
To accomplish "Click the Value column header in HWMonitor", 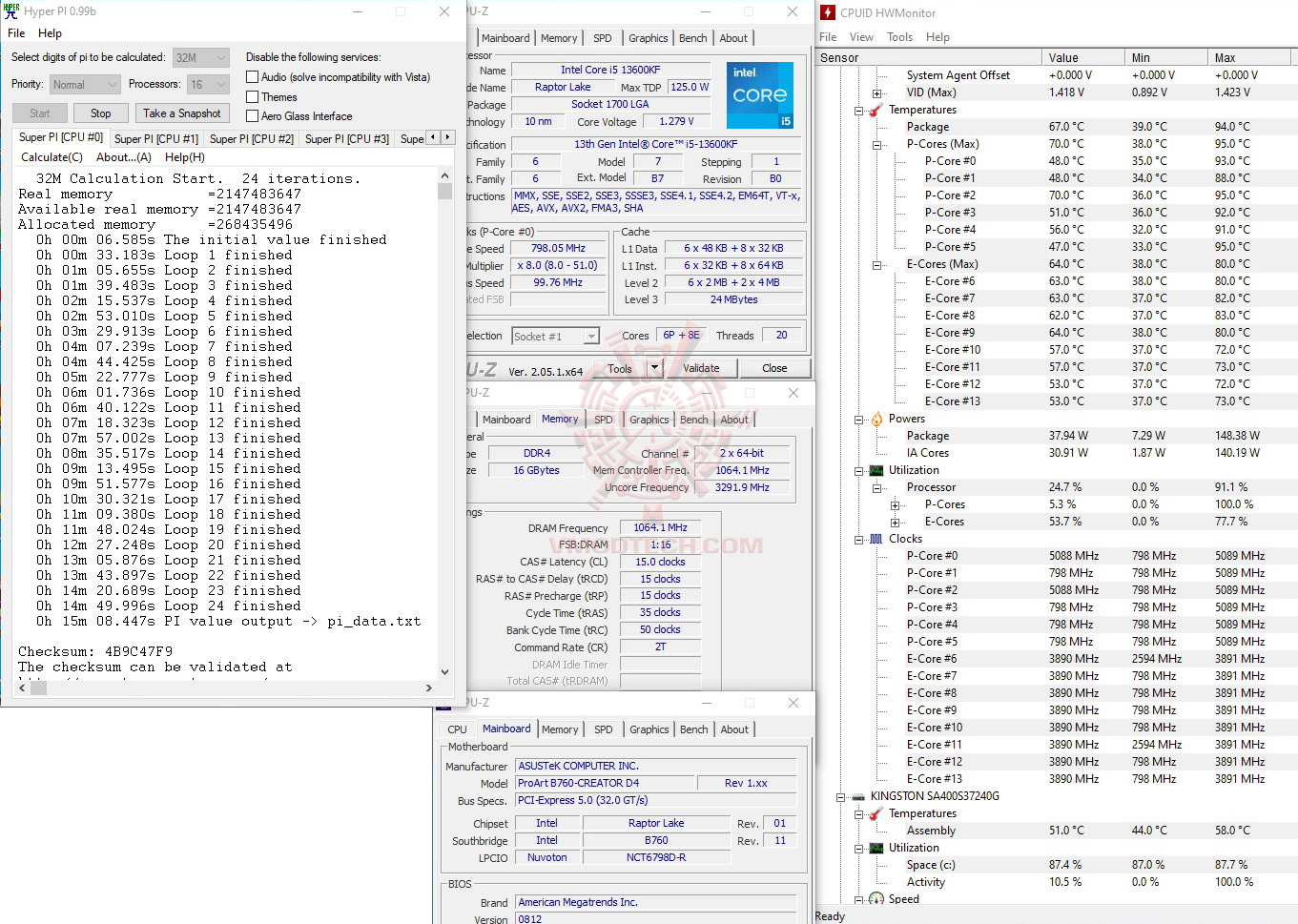I will click(1082, 58).
